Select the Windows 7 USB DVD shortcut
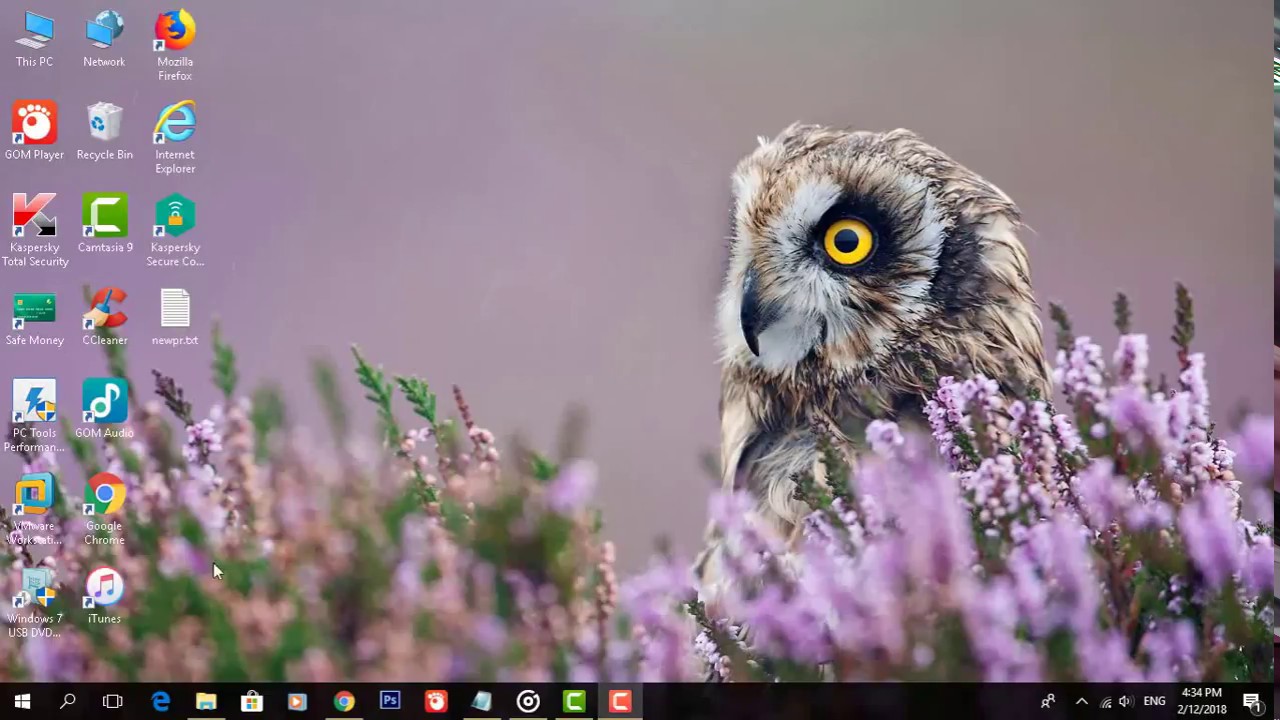 tap(34, 603)
